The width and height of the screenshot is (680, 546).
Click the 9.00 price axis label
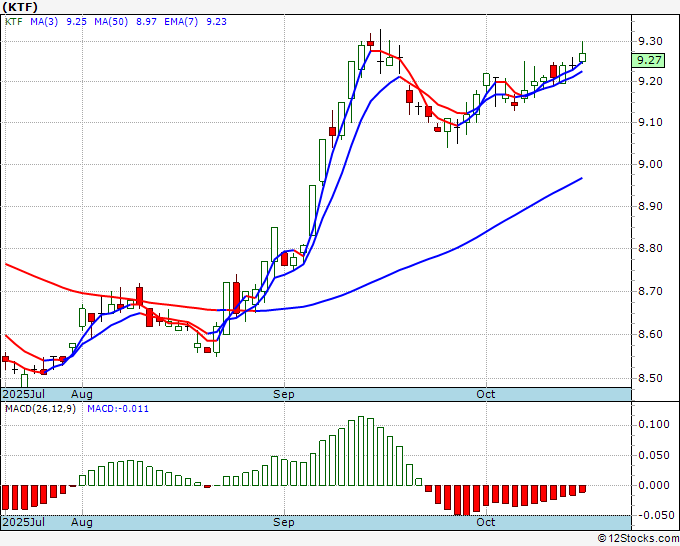[x=651, y=164]
